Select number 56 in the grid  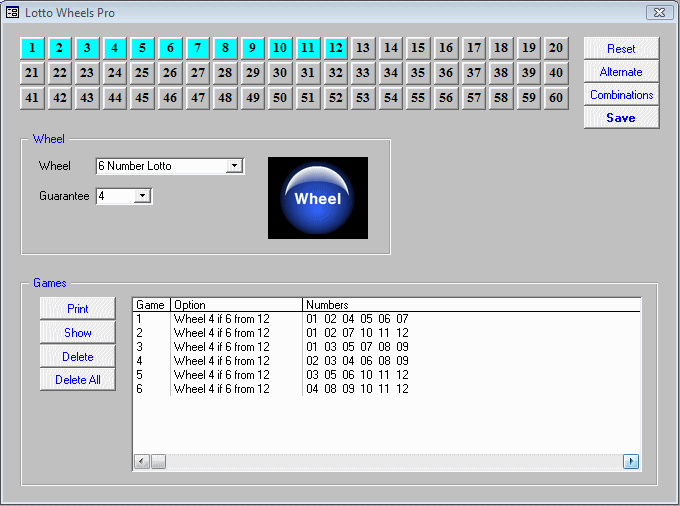[446, 98]
